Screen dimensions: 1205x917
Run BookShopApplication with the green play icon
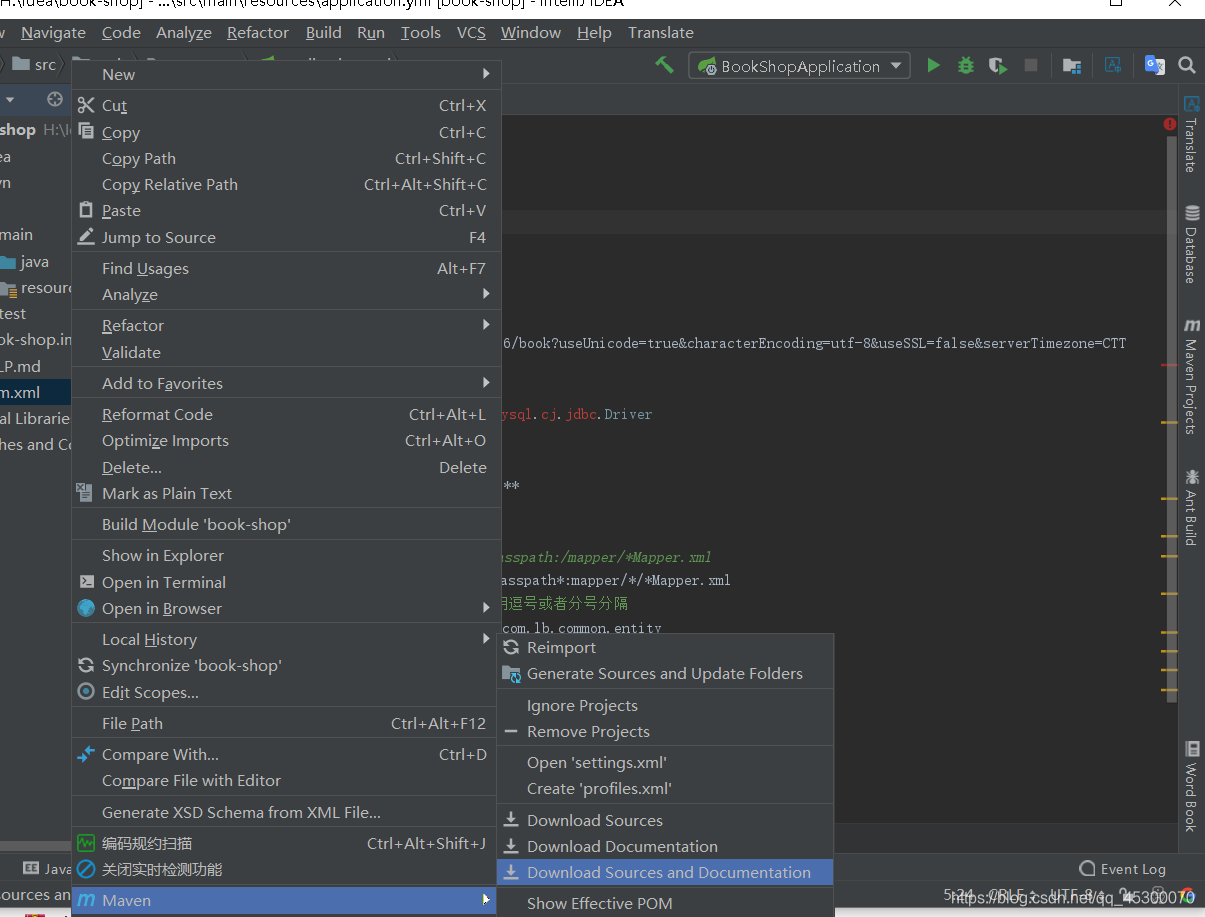(x=933, y=64)
